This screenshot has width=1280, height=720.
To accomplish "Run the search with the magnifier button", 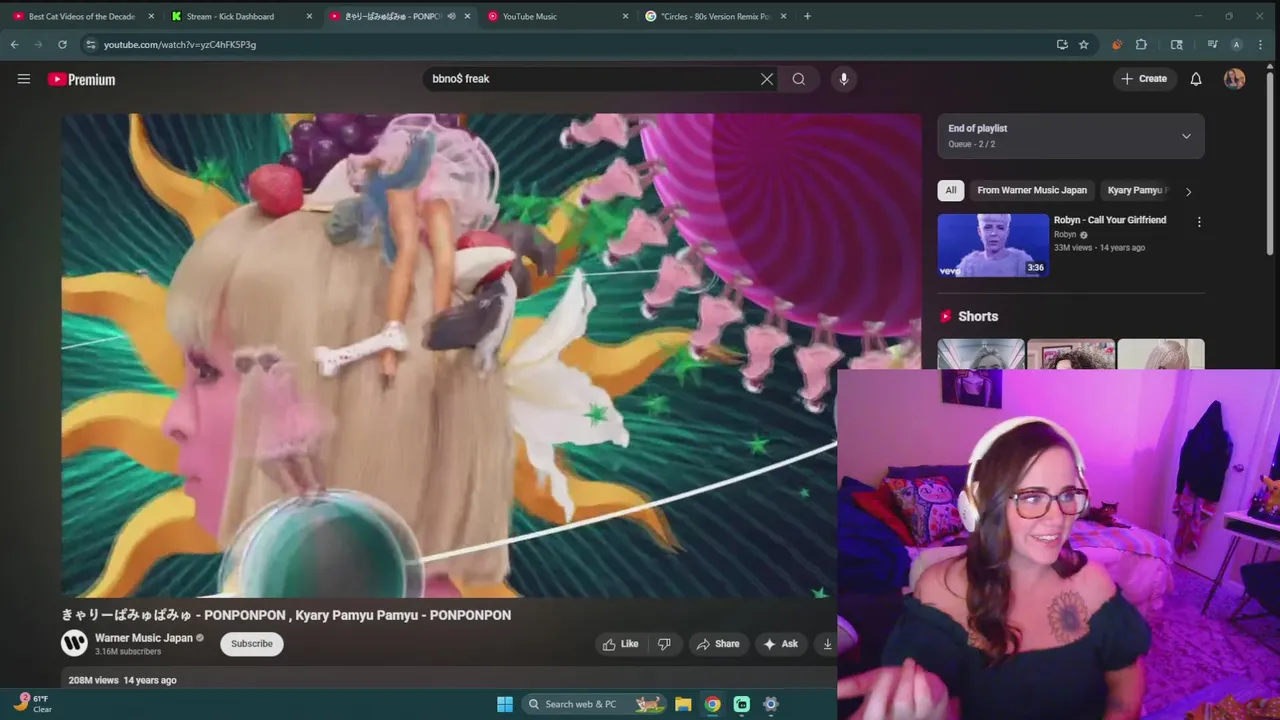I will pyautogui.click(x=799, y=79).
